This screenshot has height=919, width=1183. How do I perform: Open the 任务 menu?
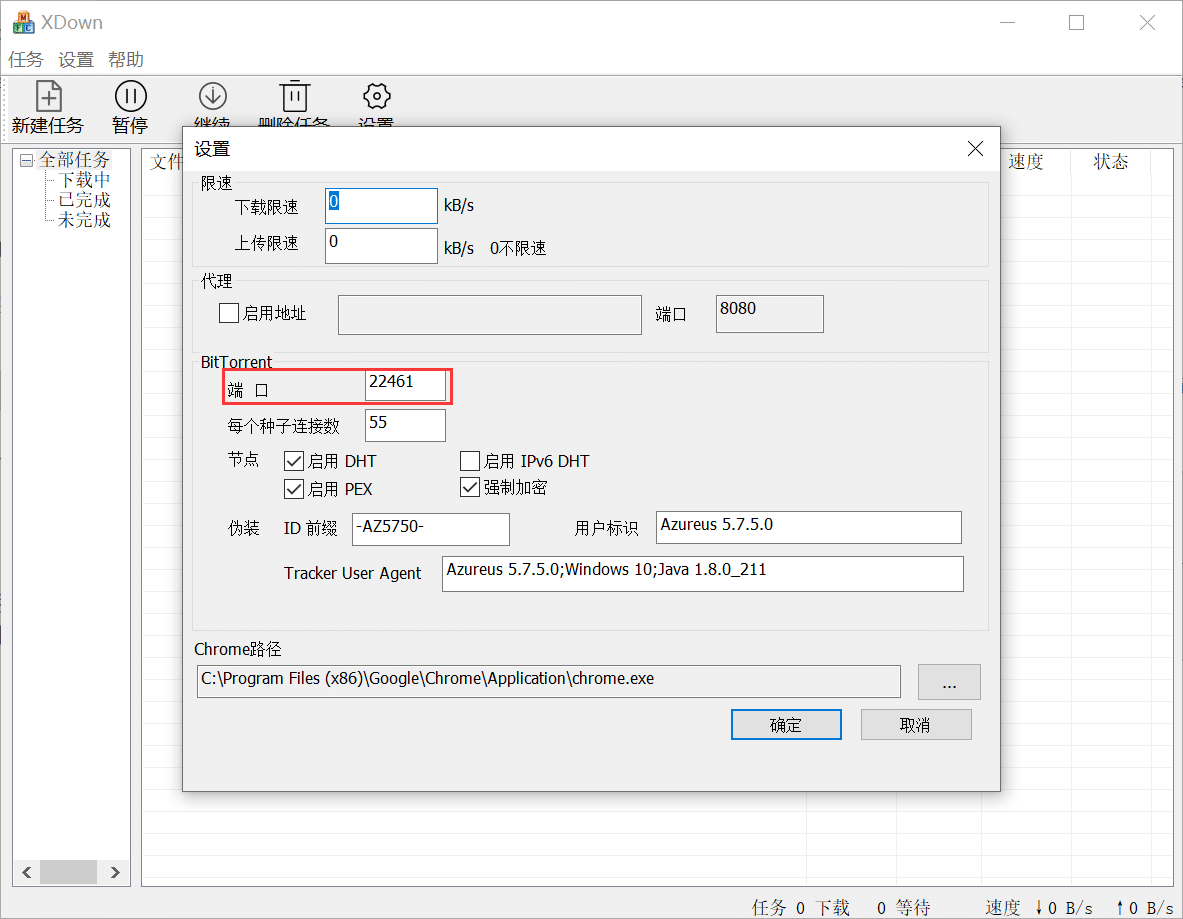tap(25, 59)
